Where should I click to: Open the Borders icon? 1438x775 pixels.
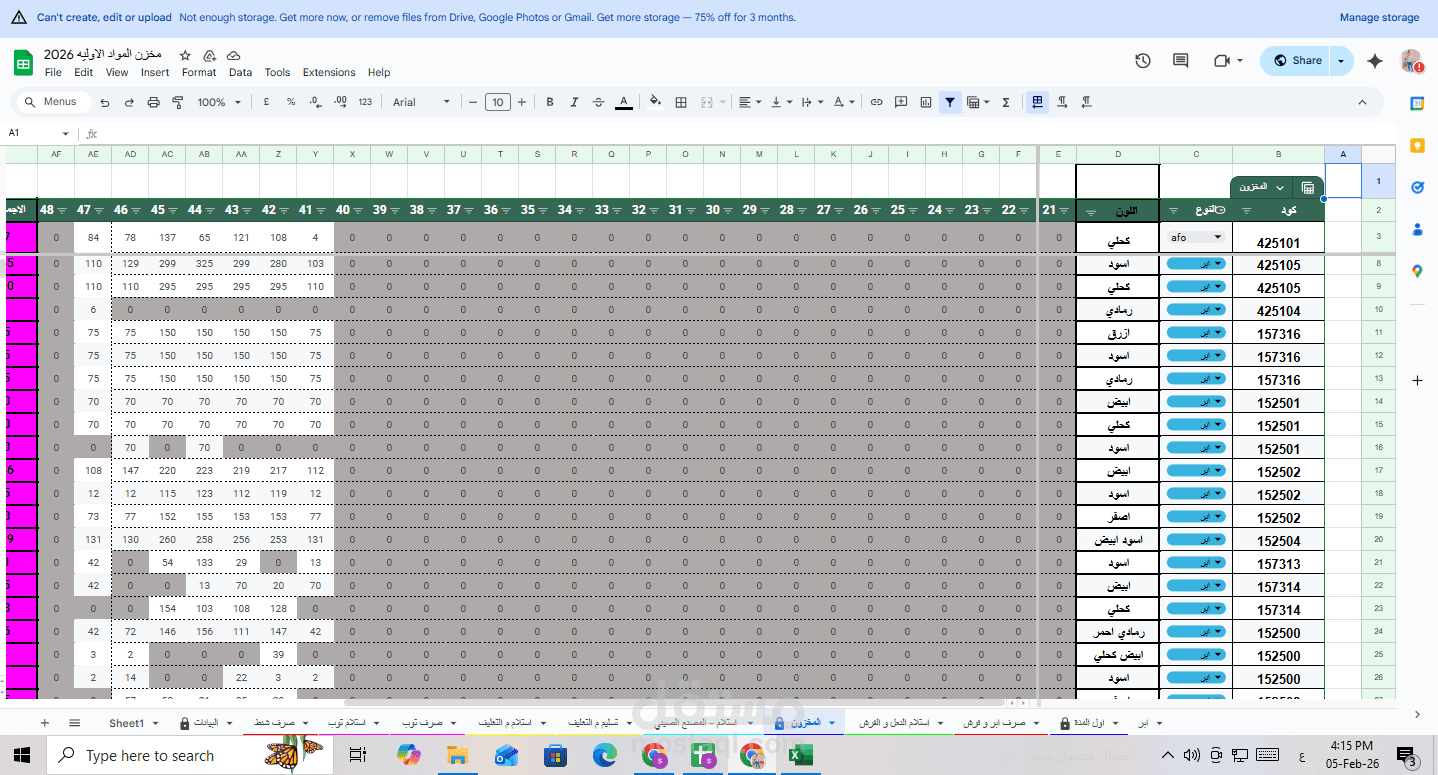tap(681, 101)
